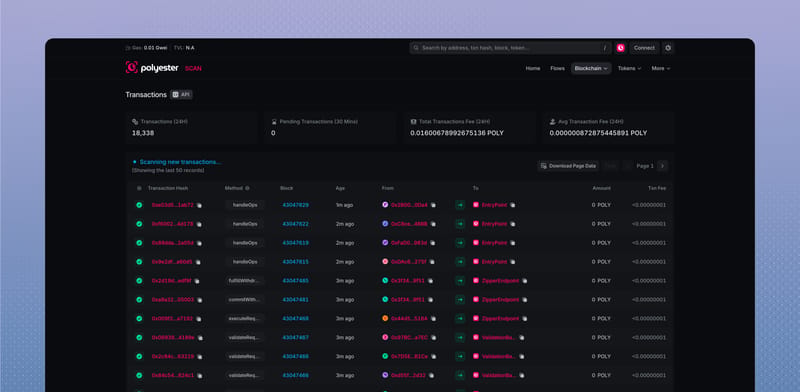Open block 43047822 link

295,224
